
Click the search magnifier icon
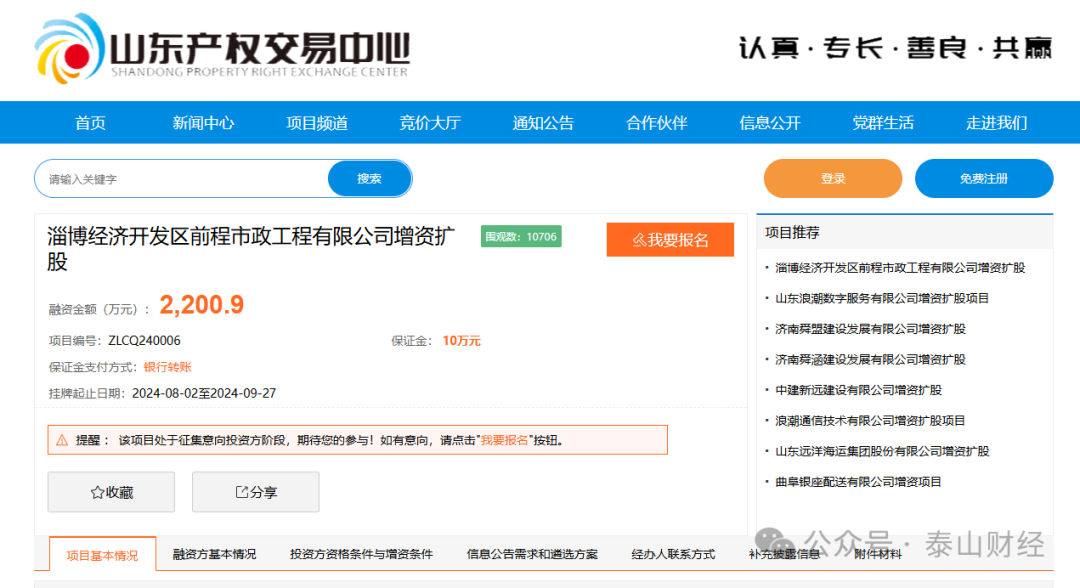tap(369, 178)
